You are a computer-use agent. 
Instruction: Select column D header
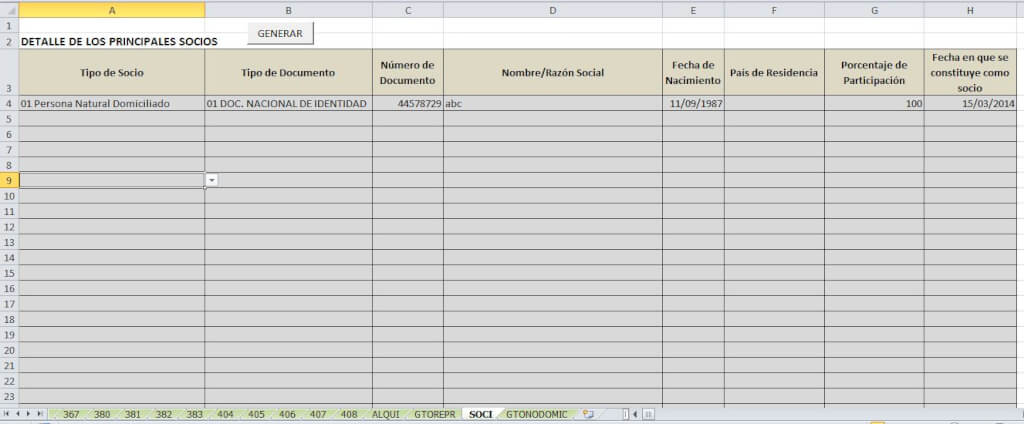(552, 9)
